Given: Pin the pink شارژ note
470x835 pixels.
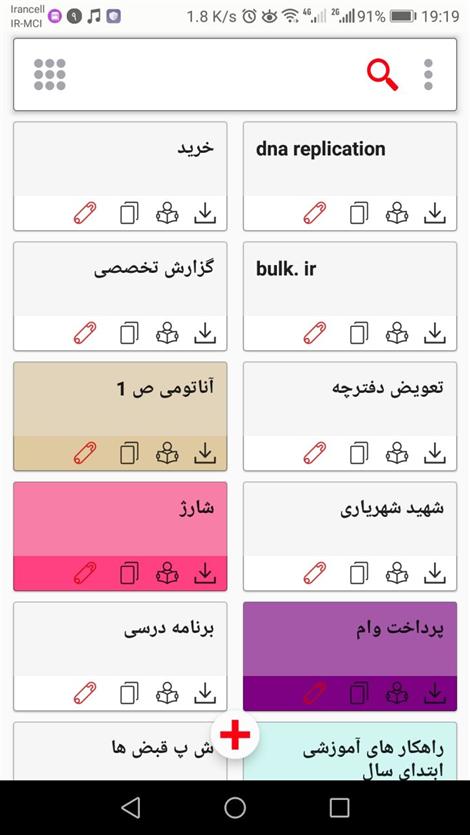Looking at the screenshot, I should [x=85, y=573].
